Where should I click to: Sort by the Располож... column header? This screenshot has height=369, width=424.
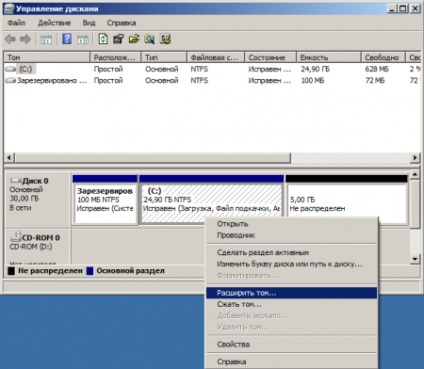(x=116, y=57)
